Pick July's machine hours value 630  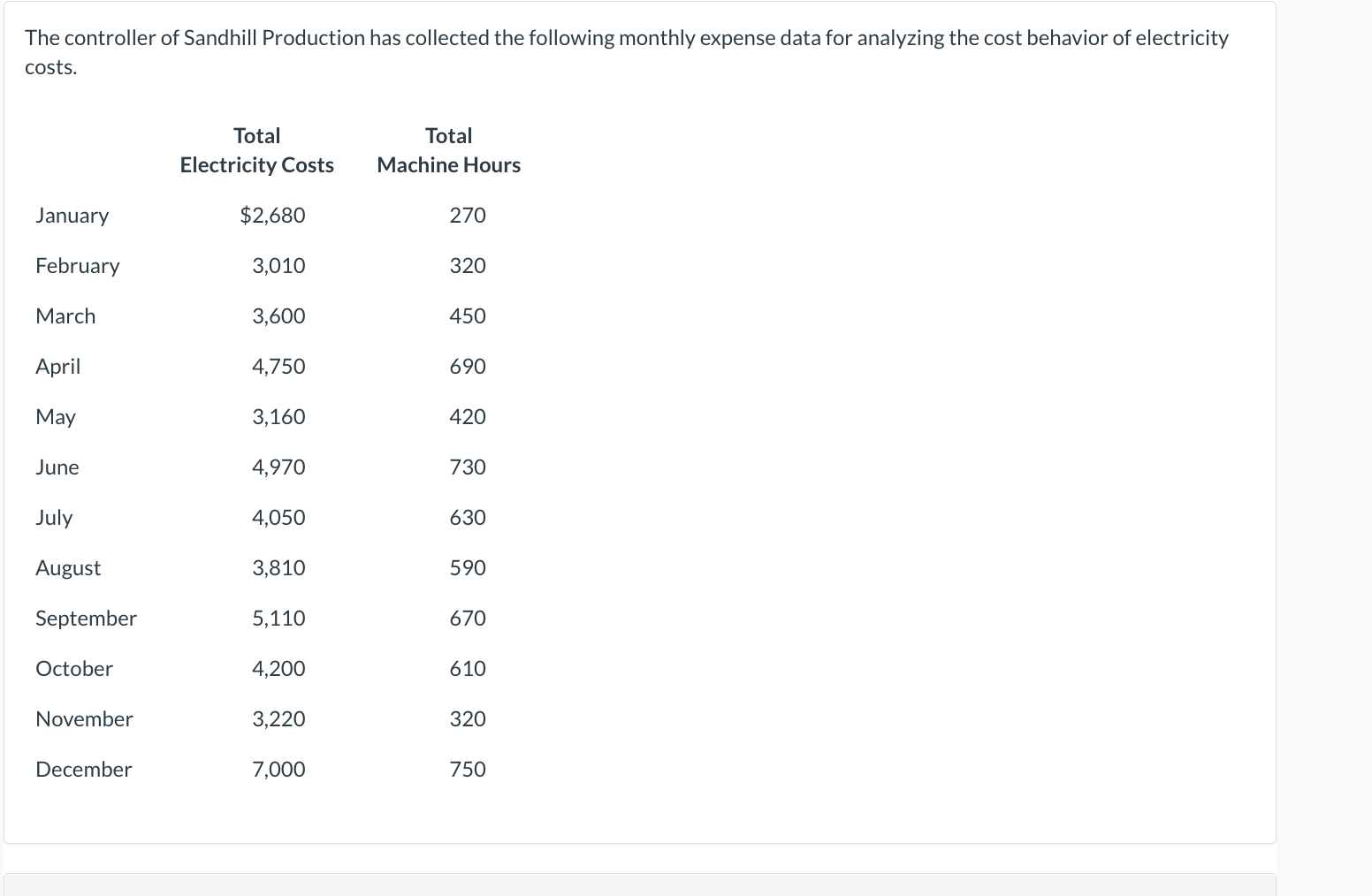[468, 518]
